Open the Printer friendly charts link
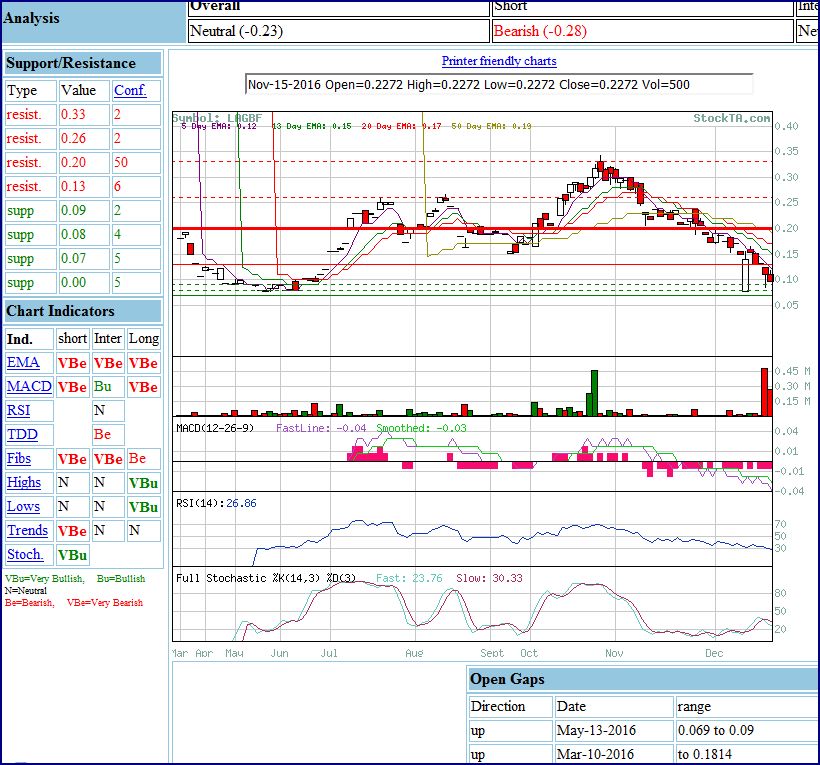The height and width of the screenshot is (765, 820). click(499, 61)
